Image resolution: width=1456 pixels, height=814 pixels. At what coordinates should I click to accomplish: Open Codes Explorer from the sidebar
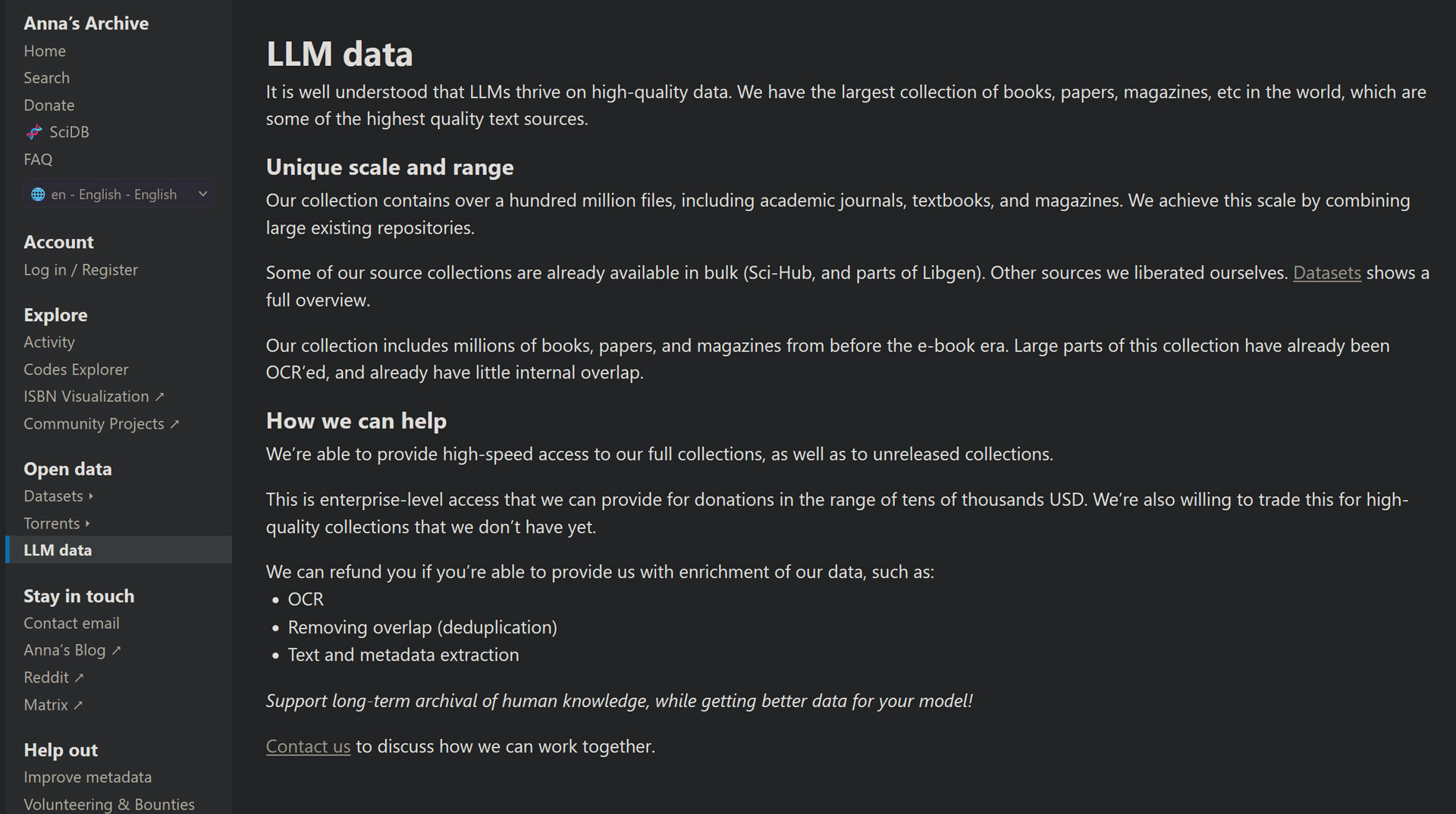(76, 369)
